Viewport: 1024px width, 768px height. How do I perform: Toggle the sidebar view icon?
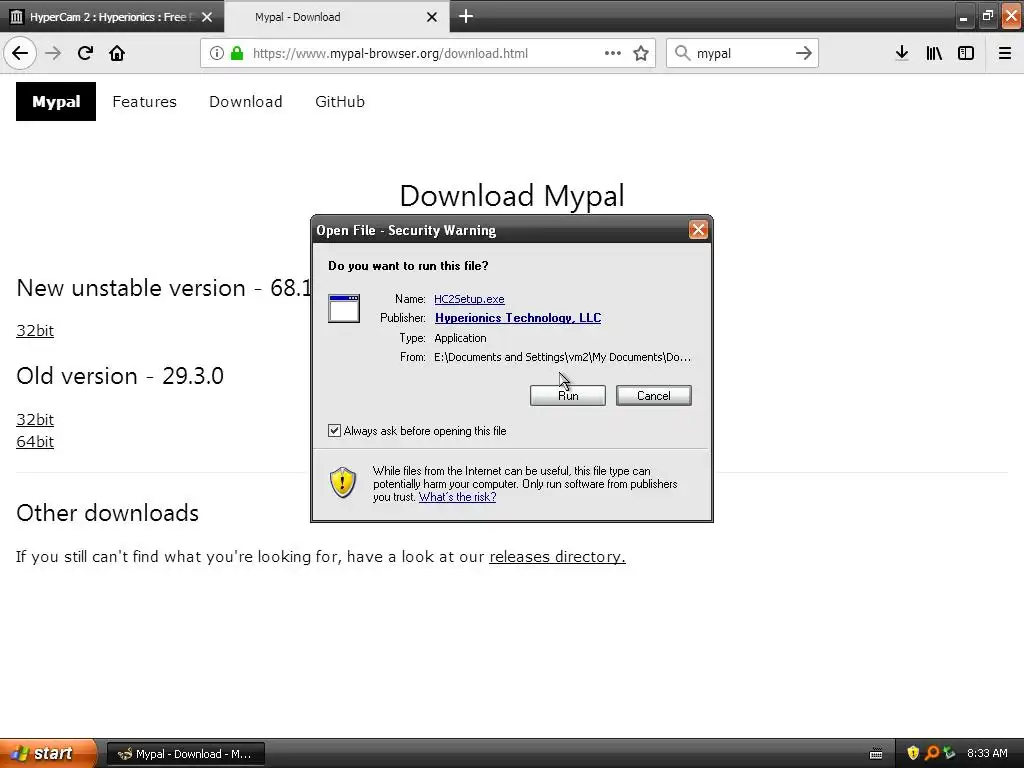(x=966, y=53)
